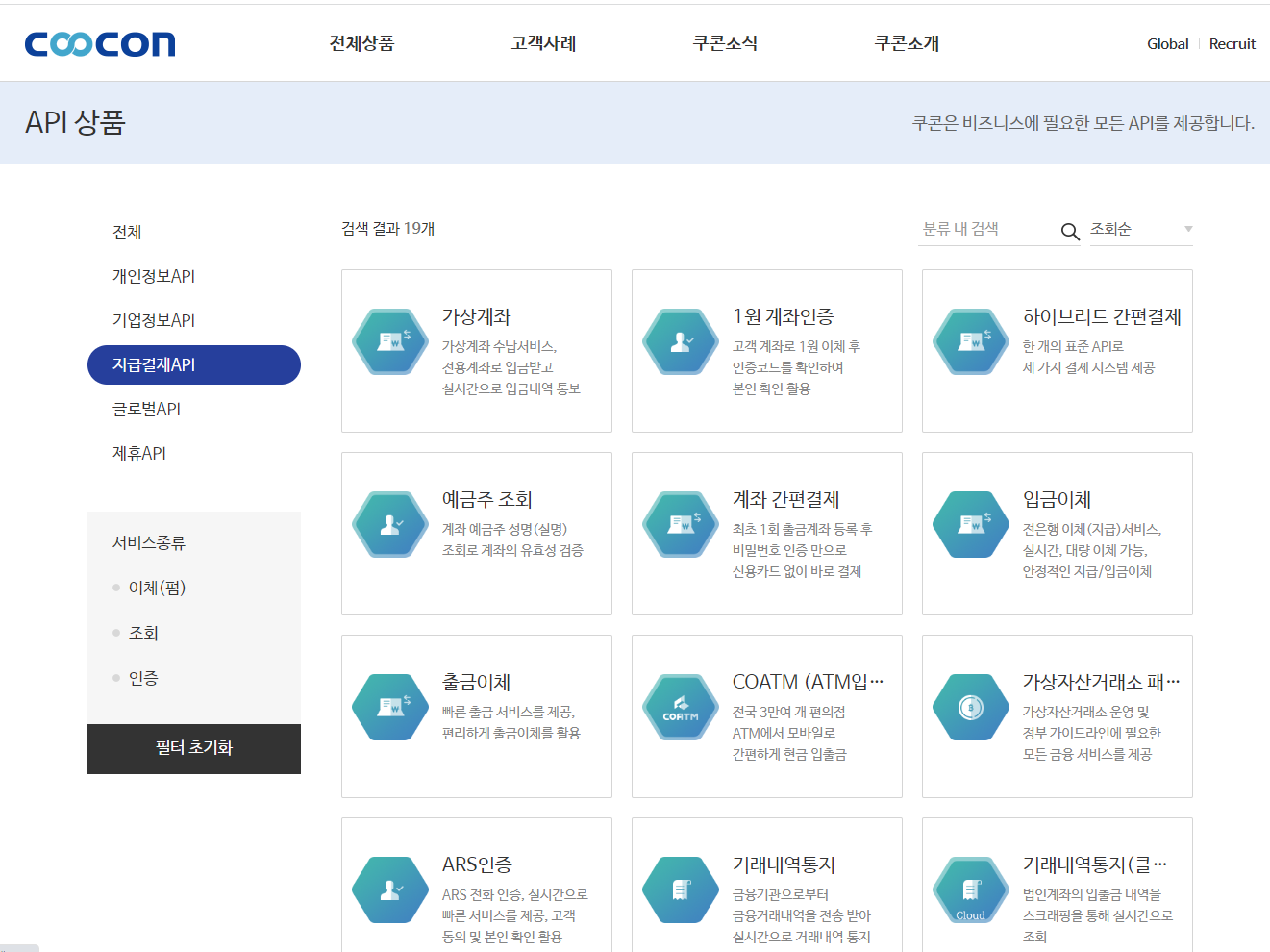The width and height of the screenshot is (1270, 952).
Task: Select the 글로벌API category
Action: pyautogui.click(x=146, y=409)
